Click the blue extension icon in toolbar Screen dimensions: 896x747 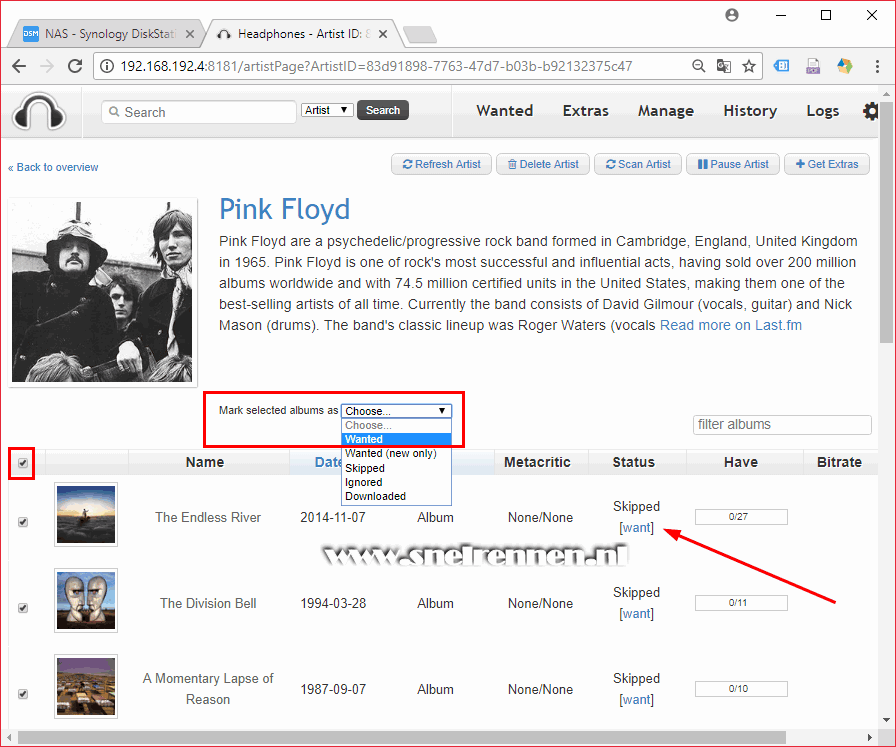point(781,66)
